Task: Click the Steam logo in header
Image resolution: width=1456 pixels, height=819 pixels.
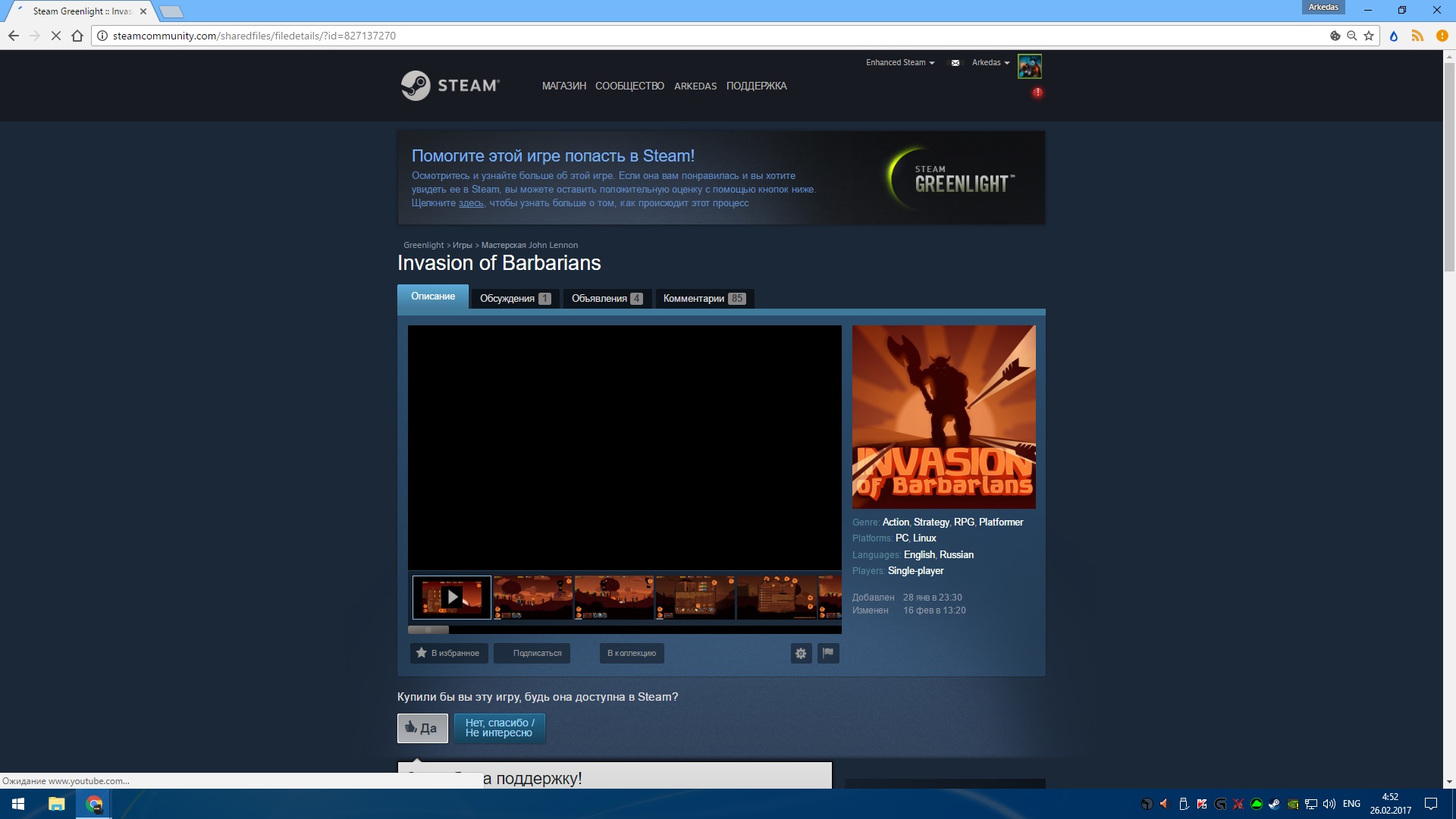Action: point(450,86)
